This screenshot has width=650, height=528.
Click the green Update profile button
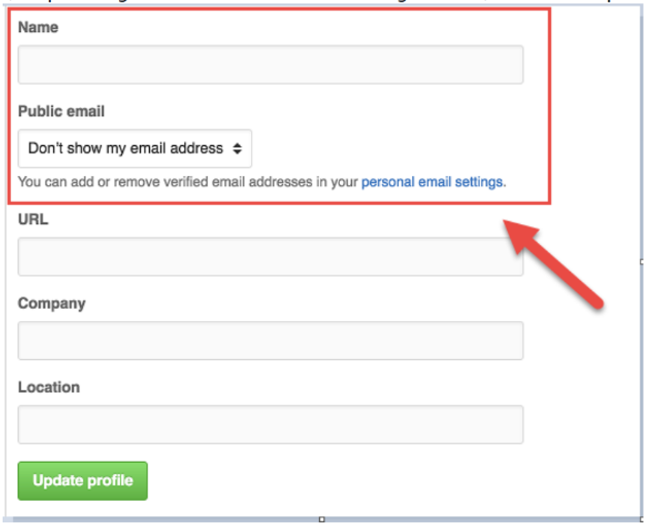[82, 481]
